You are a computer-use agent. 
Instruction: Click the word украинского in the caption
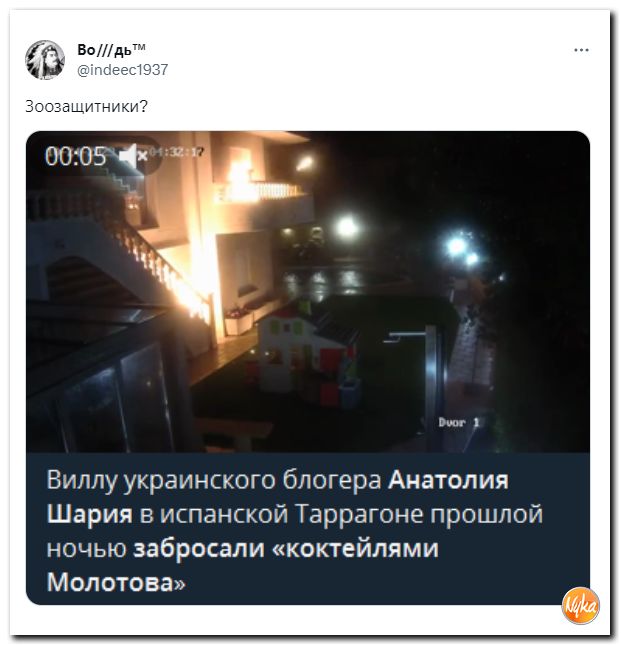[x=200, y=480]
